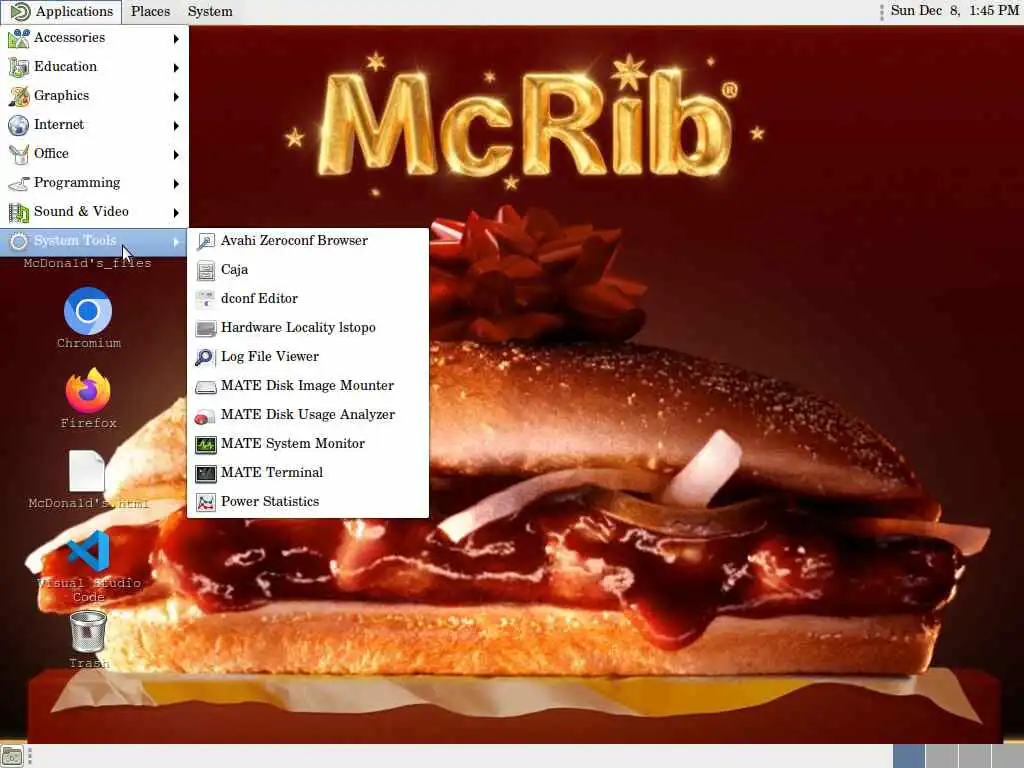Select MATE Disk Image Mounter text

(x=307, y=385)
